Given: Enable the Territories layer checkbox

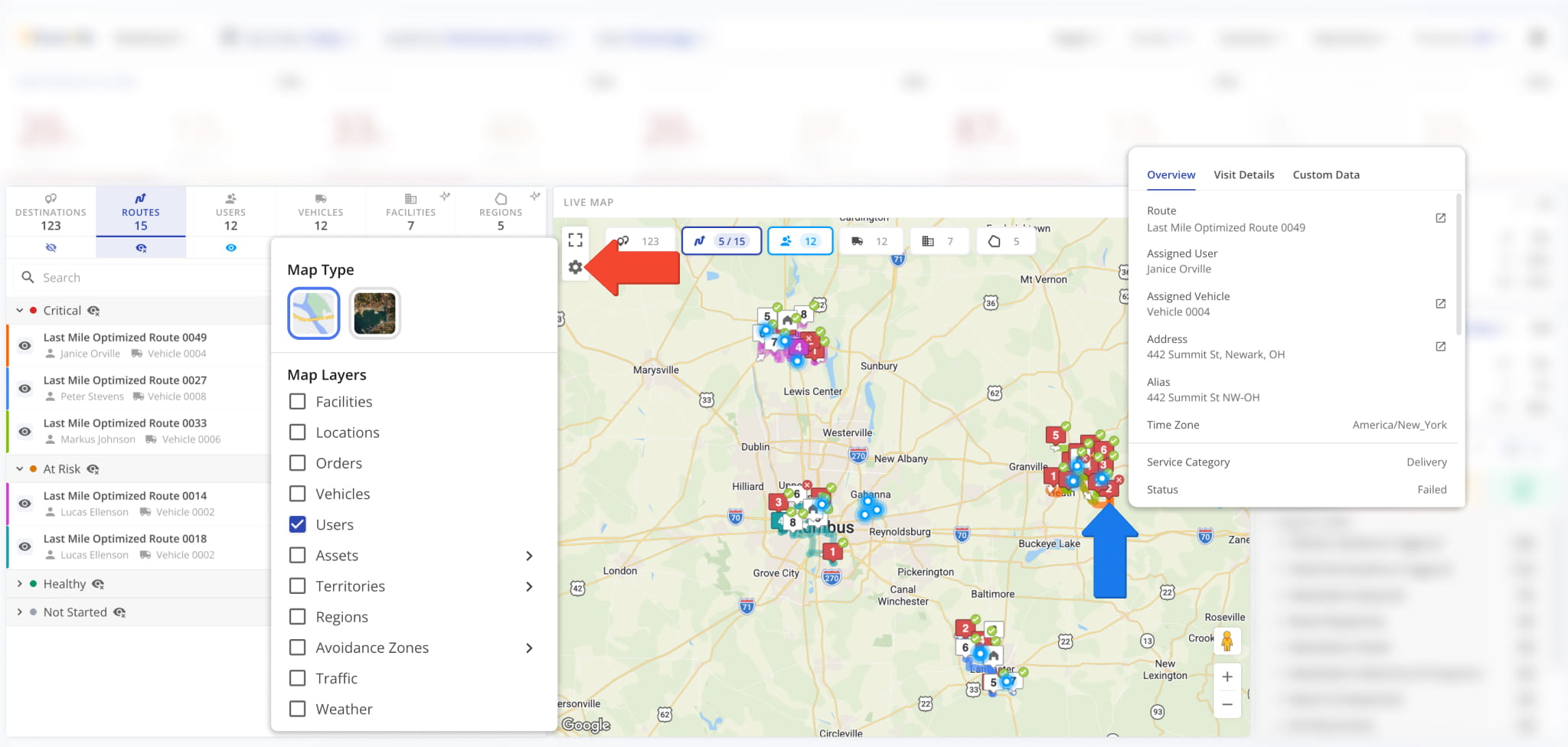Looking at the screenshot, I should tap(298, 586).
